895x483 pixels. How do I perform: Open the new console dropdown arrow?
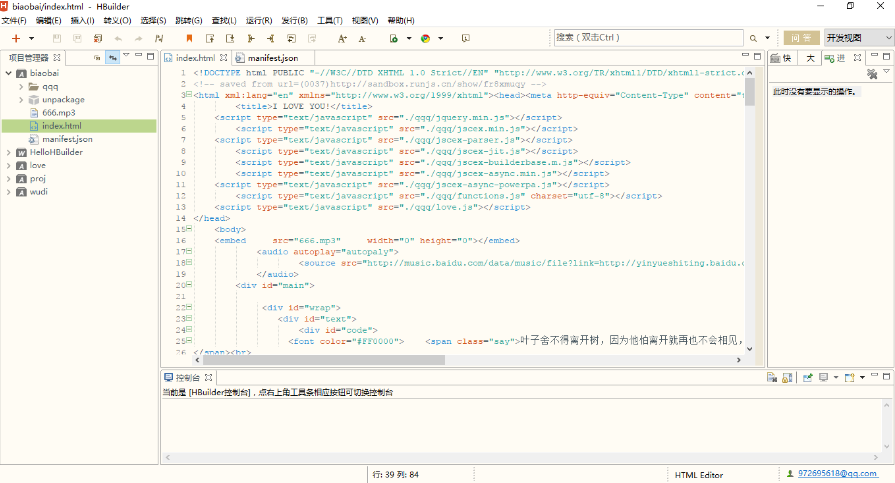click(x=862, y=377)
